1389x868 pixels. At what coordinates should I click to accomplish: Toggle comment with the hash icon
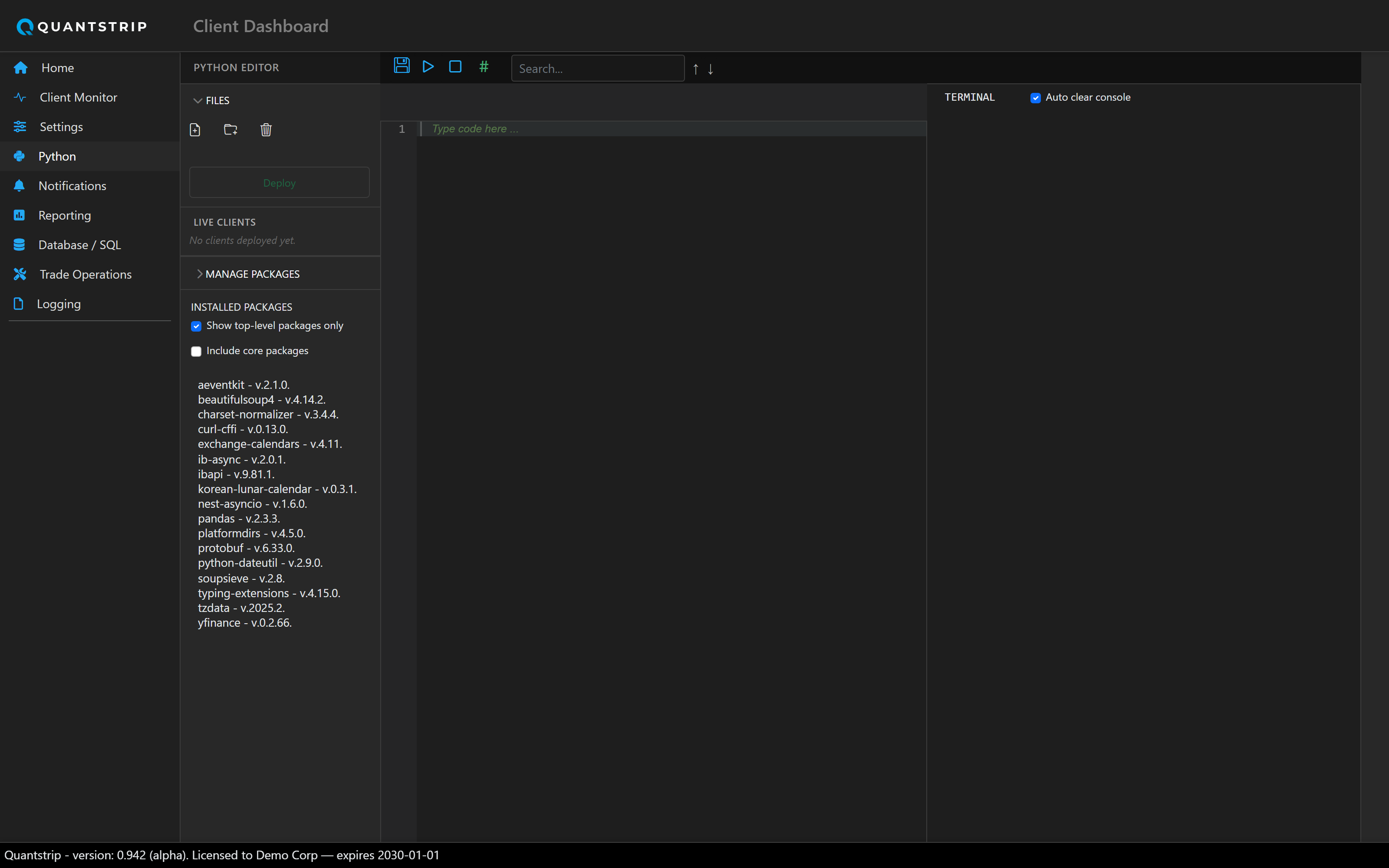pyautogui.click(x=484, y=66)
